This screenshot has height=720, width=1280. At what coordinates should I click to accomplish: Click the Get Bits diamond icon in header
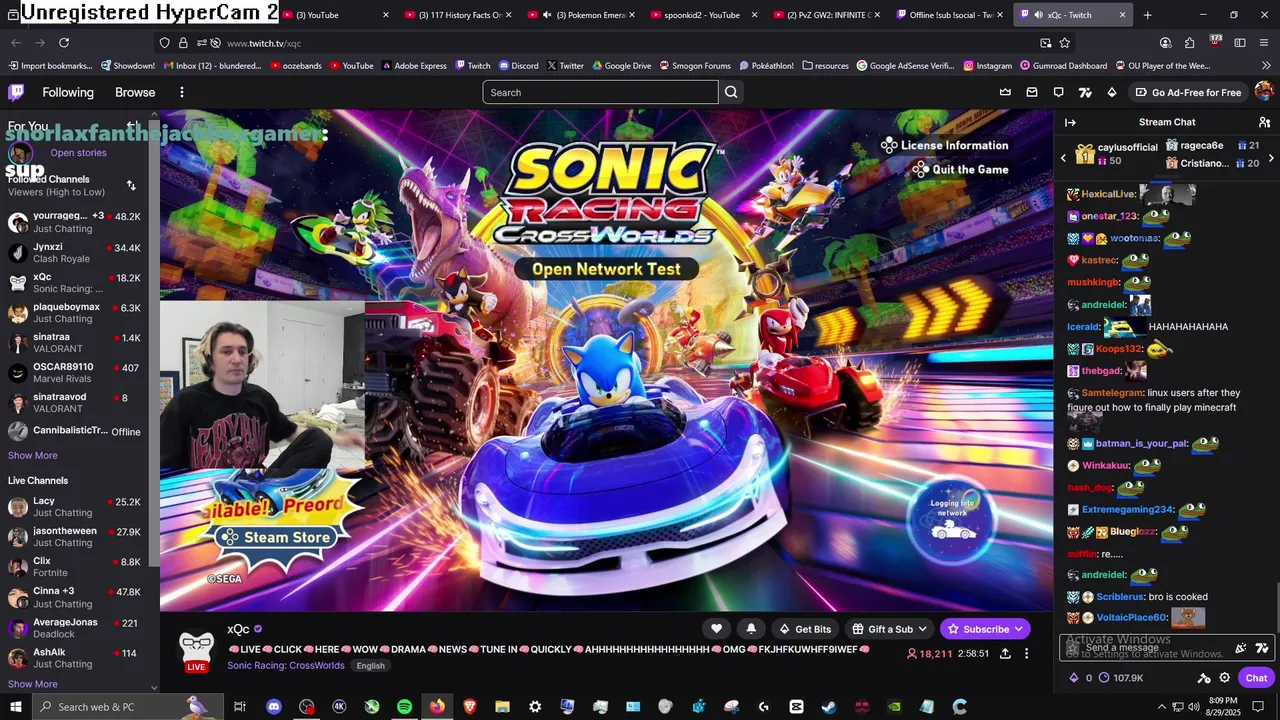[1111, 92]
